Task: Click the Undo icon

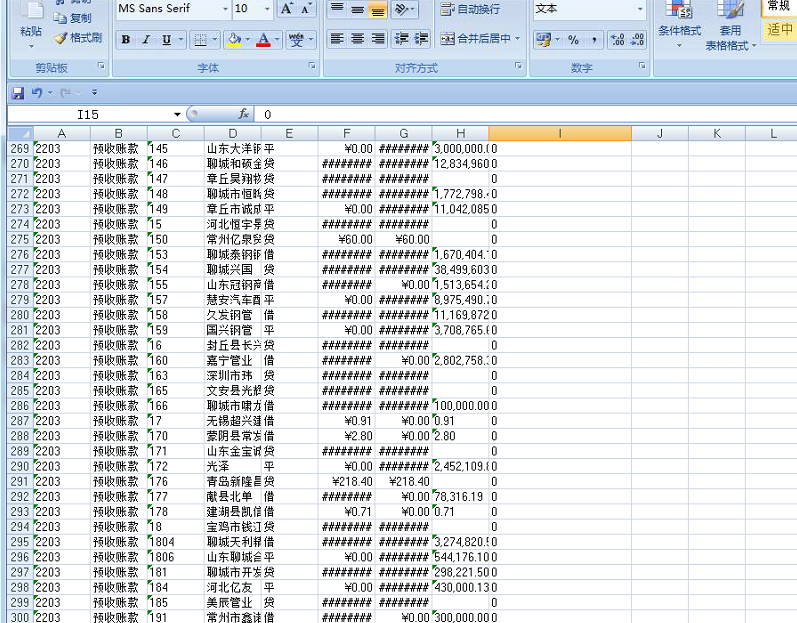Action: click(x=37, y=92)
